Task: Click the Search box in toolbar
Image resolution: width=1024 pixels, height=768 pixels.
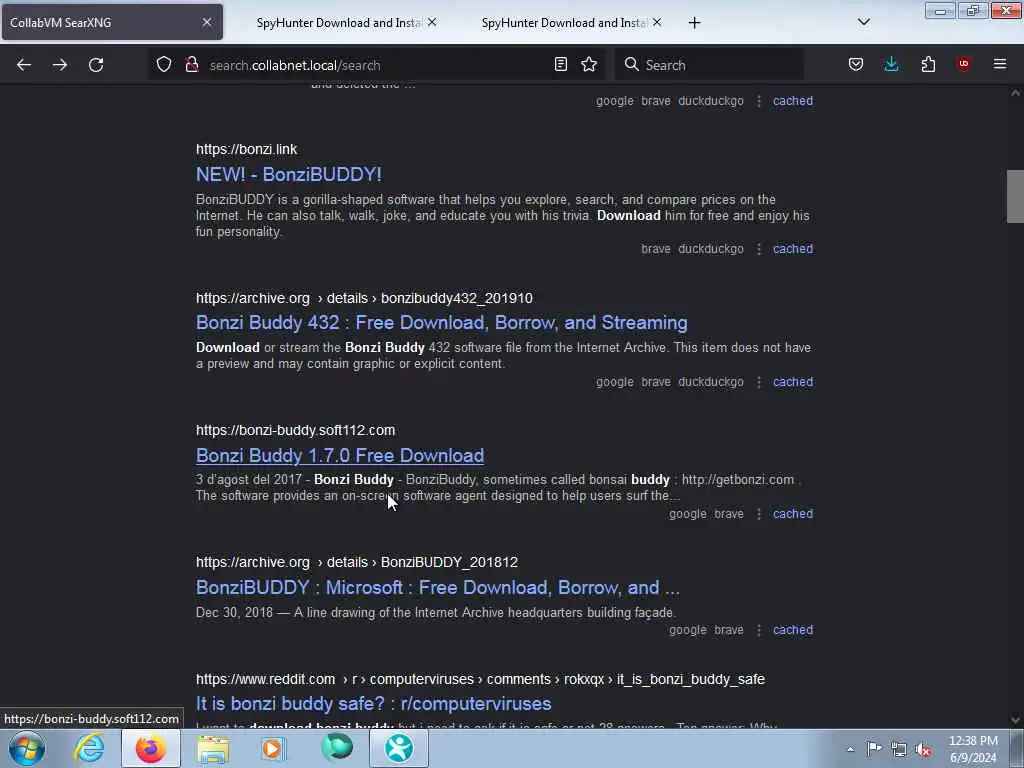Action: click(709, 65)
